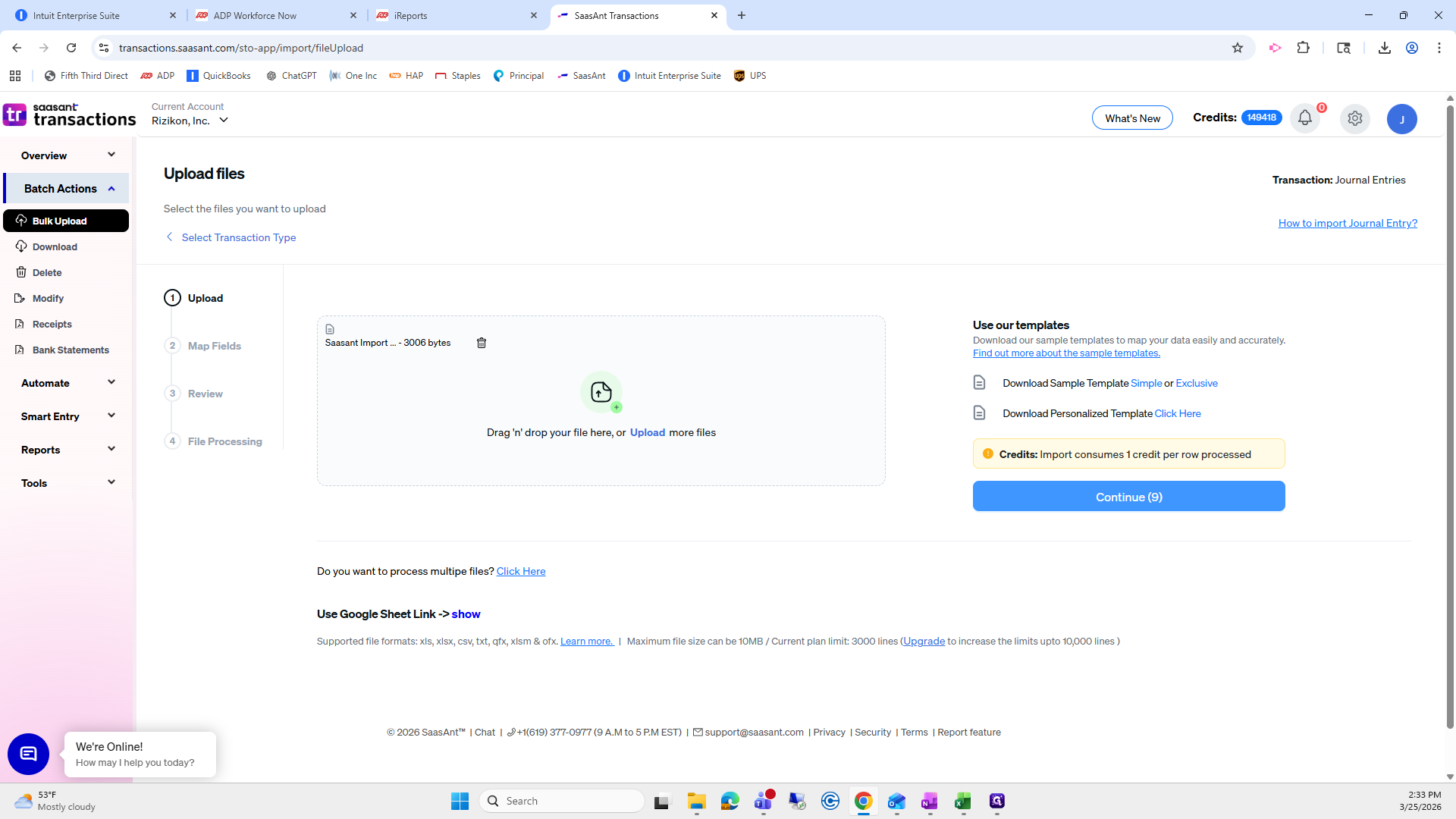Click SaasAnt transactions logo
1456x819 pixels.
pyautogui.click(x=69, y=115)
